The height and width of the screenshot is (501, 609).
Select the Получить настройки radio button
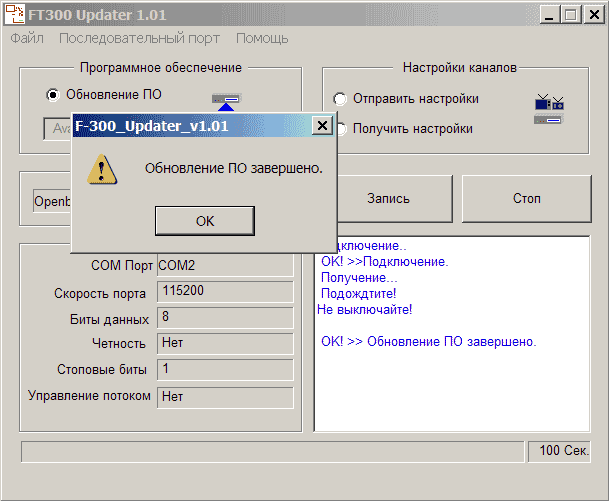click(341, 129)
